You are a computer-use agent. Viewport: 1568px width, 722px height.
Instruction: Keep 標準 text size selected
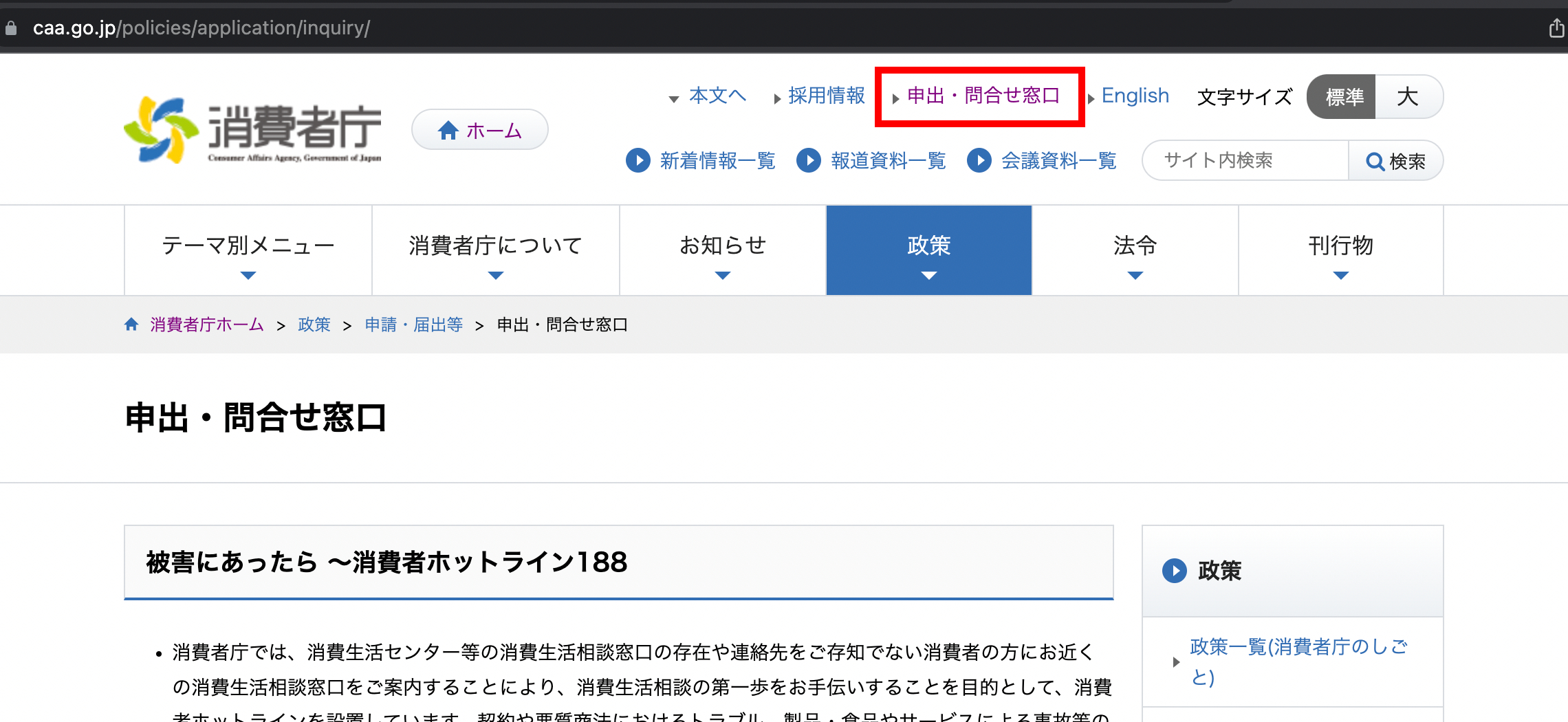[x=1340, y=97]
